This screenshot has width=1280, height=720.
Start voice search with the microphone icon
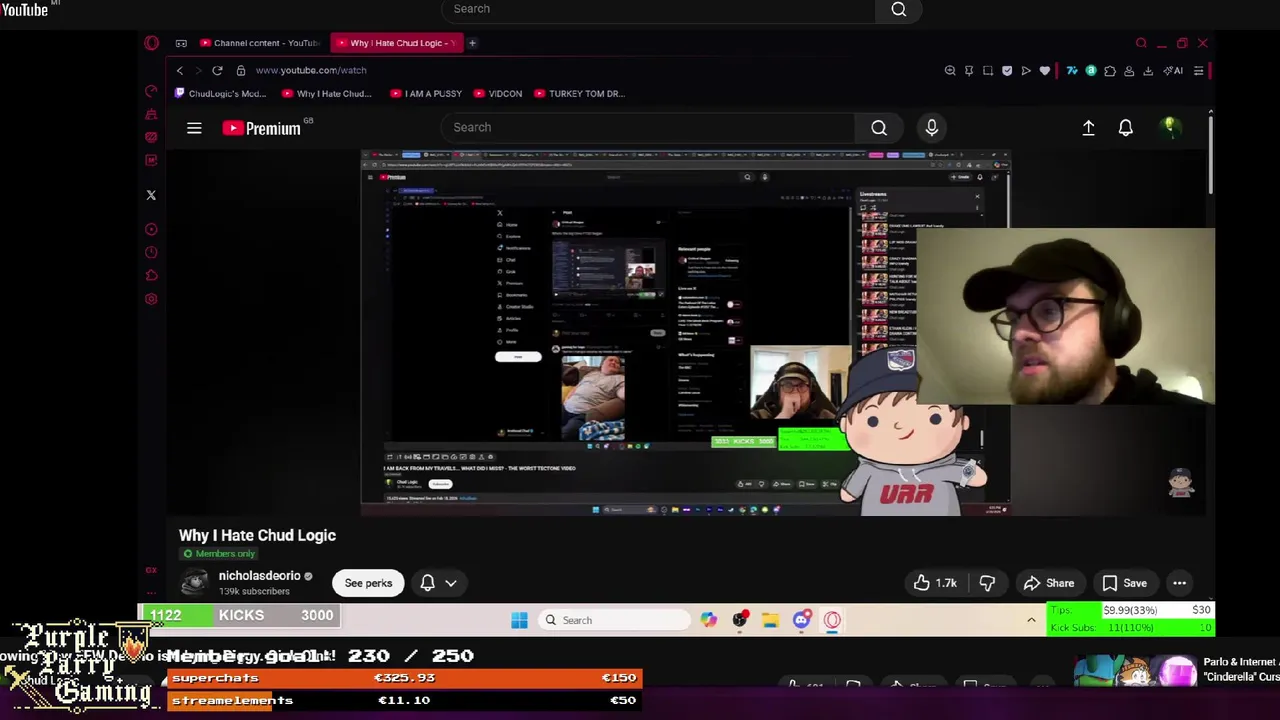tap(932, 127)
